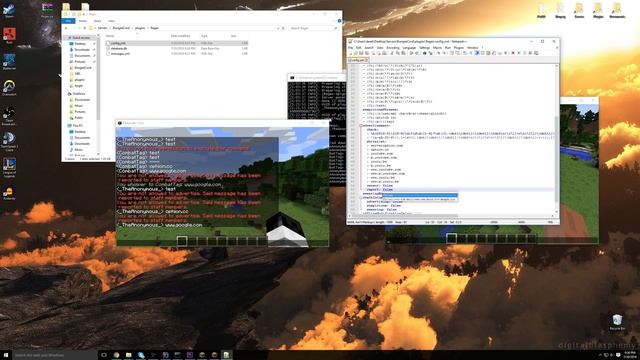Open the Search menu in Notepad++
Screen dimensions: 640x360
[x=369, y=48]
